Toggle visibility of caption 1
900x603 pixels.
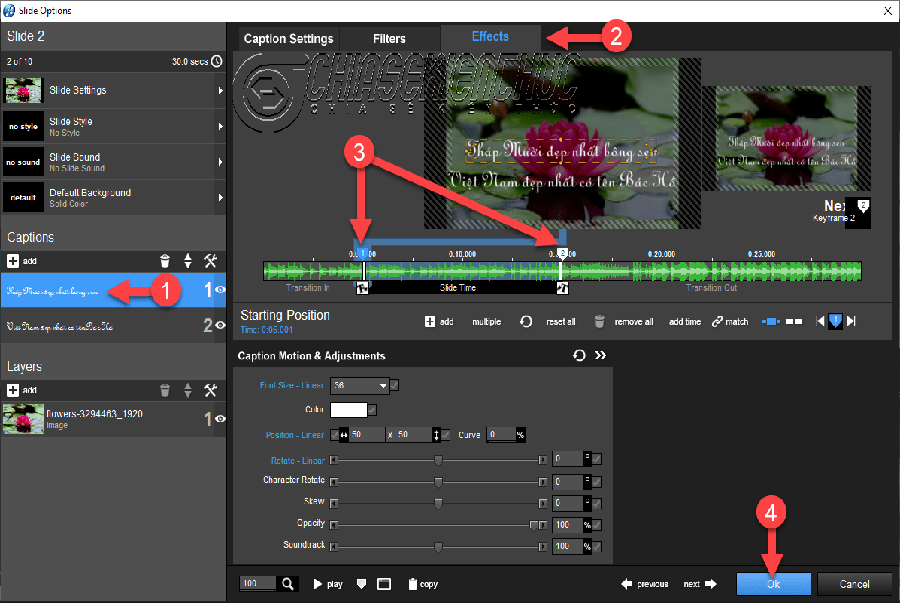pos(220,290)
